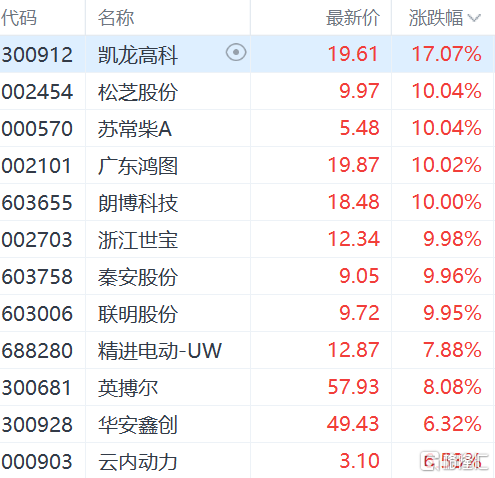This screenshot has width=495, height=478.
Task: Select stock code 300681
Action: click(36, 388)
